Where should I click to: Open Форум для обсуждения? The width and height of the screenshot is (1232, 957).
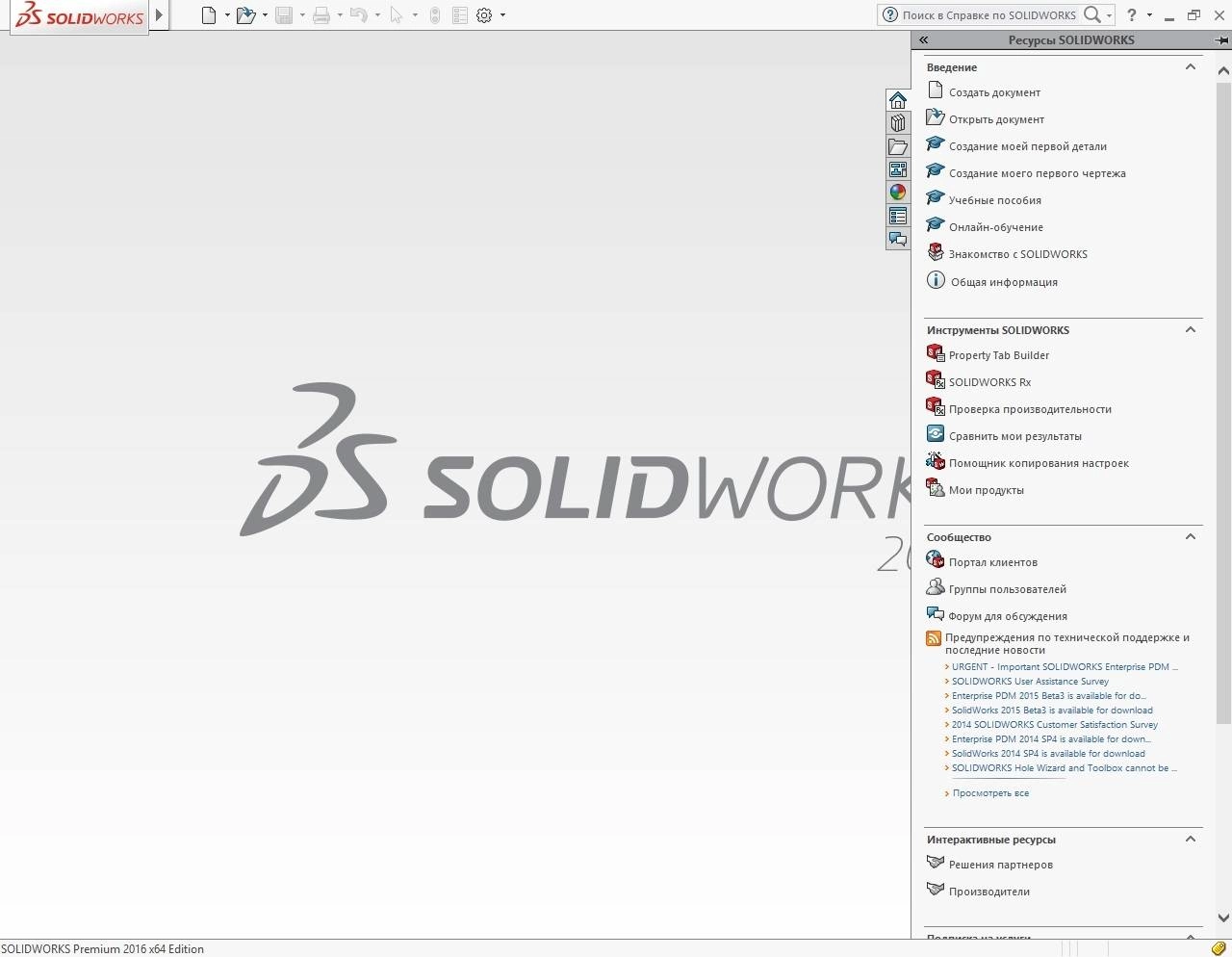pos(1008,616)
